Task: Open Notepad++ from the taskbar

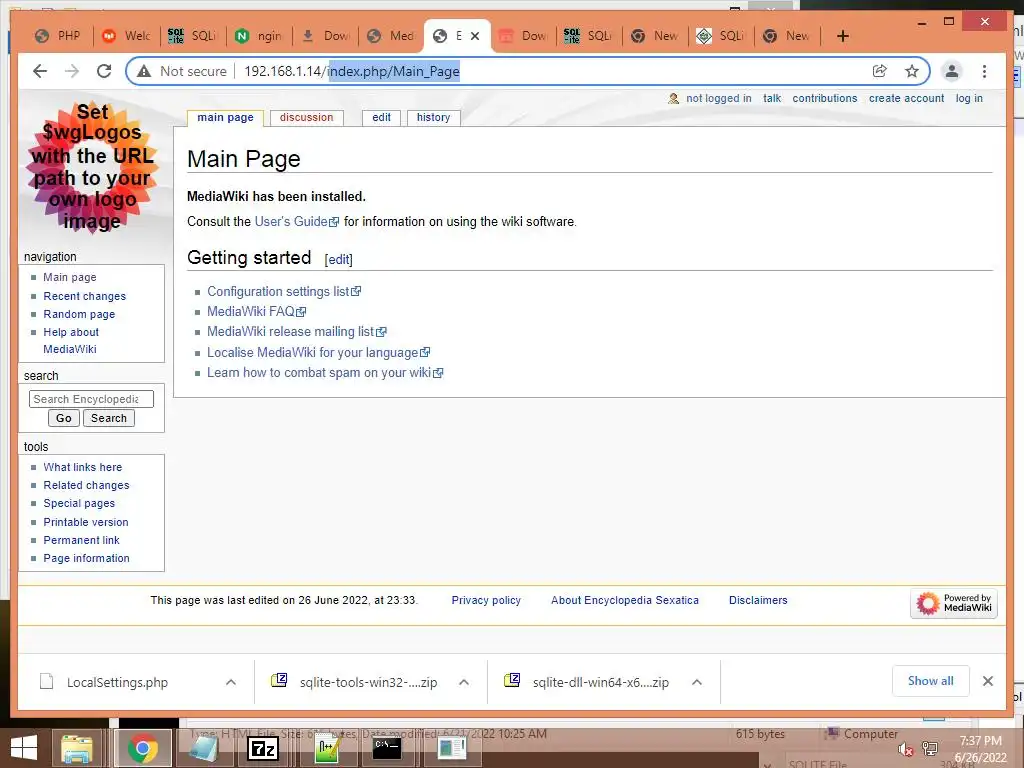Action: tap(327, 748)
